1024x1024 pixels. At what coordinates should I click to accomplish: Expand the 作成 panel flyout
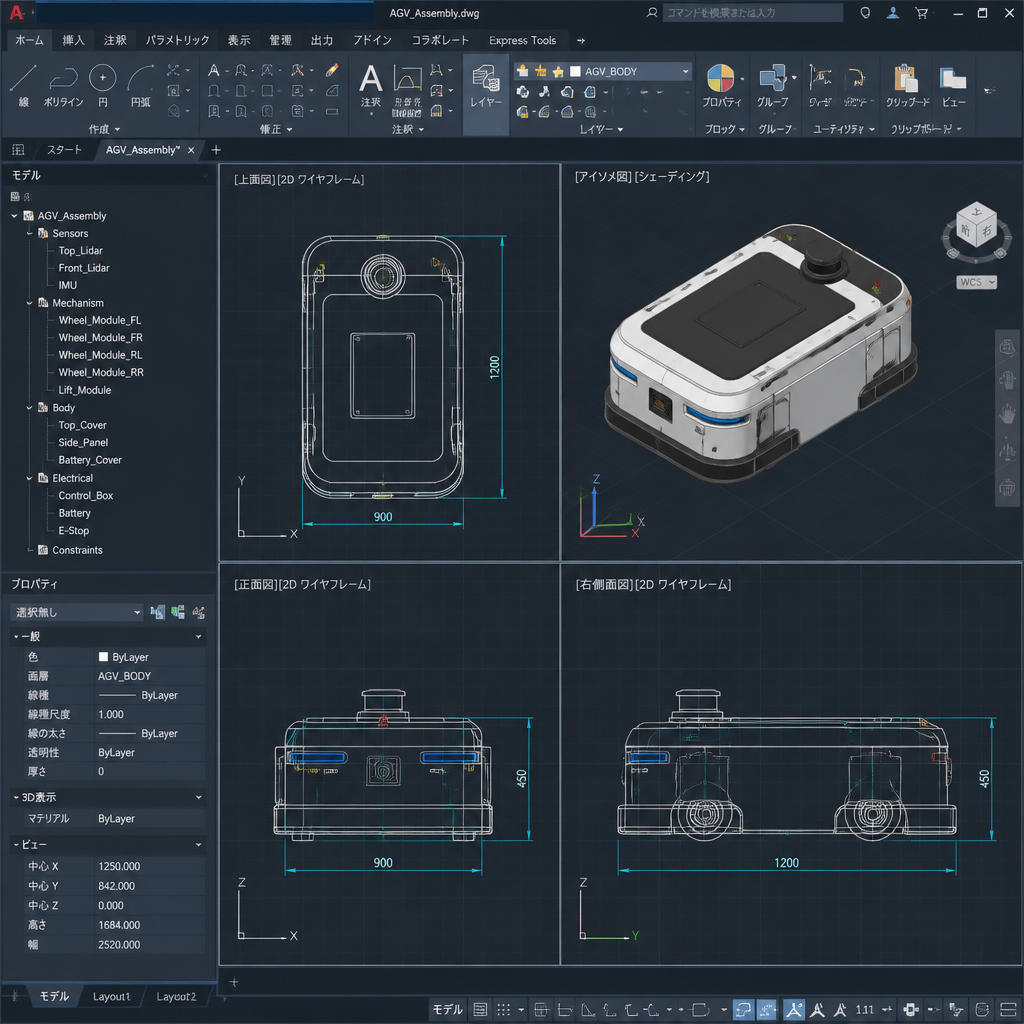coord(104,129)
